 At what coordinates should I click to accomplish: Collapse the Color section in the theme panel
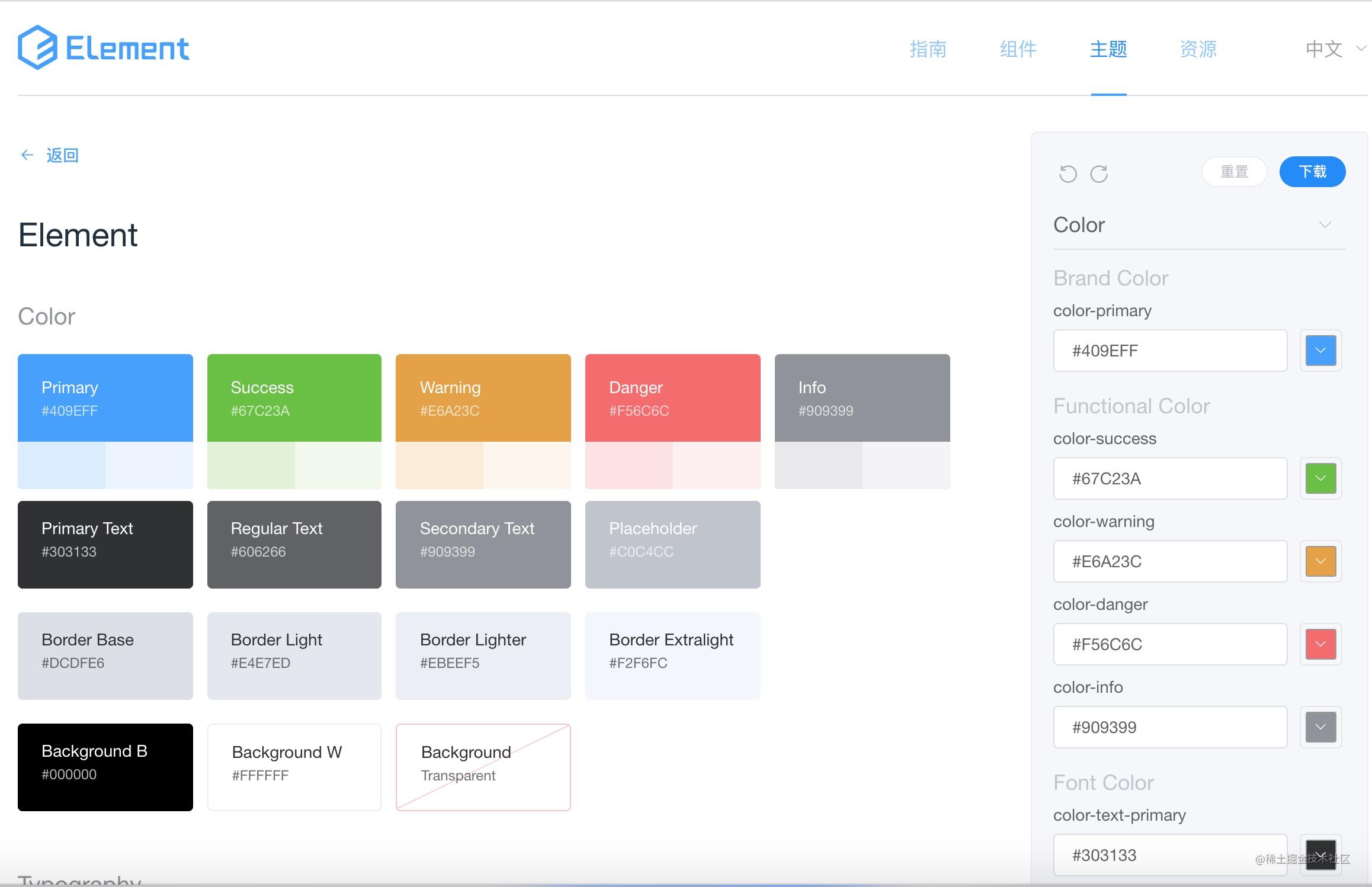tap(1326, 224)
